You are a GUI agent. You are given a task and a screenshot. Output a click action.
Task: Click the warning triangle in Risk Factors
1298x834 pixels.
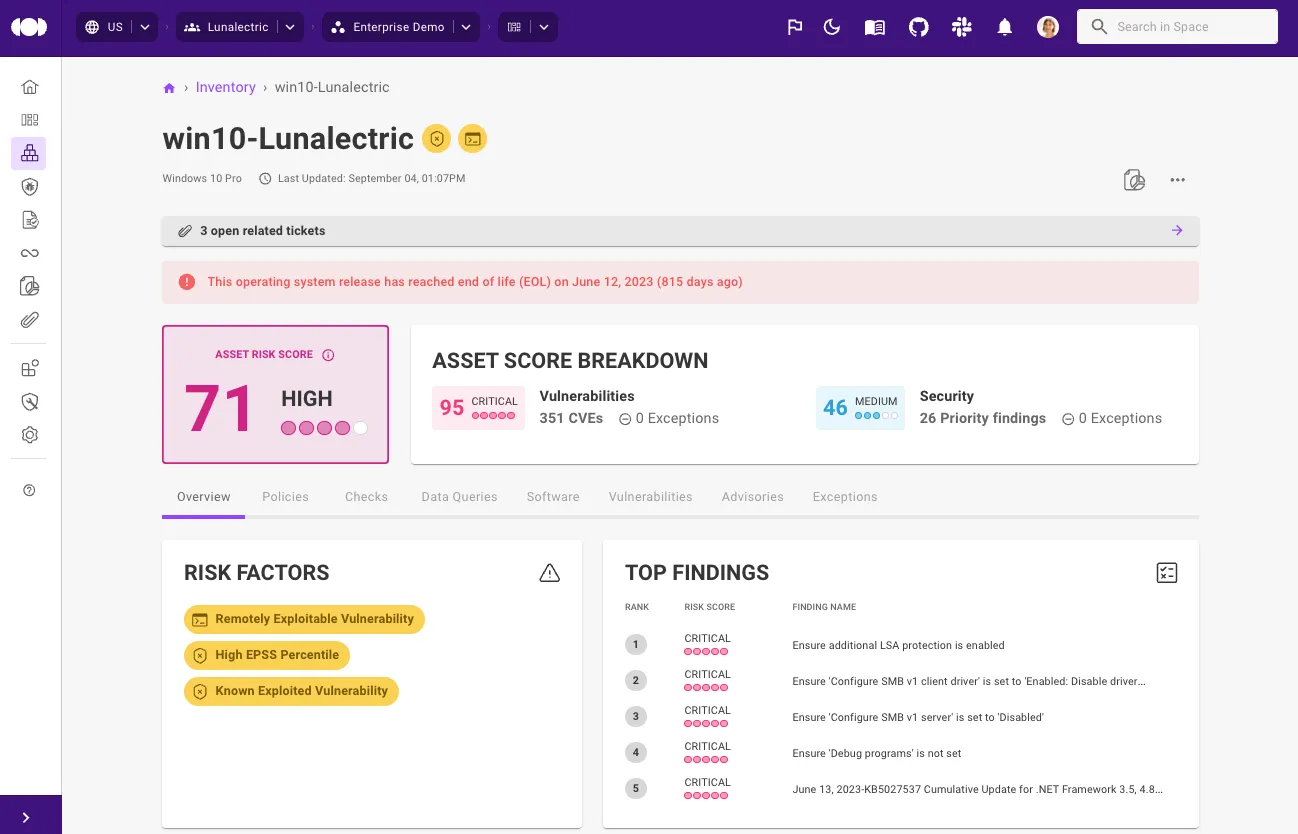click(x=549, y=573)
